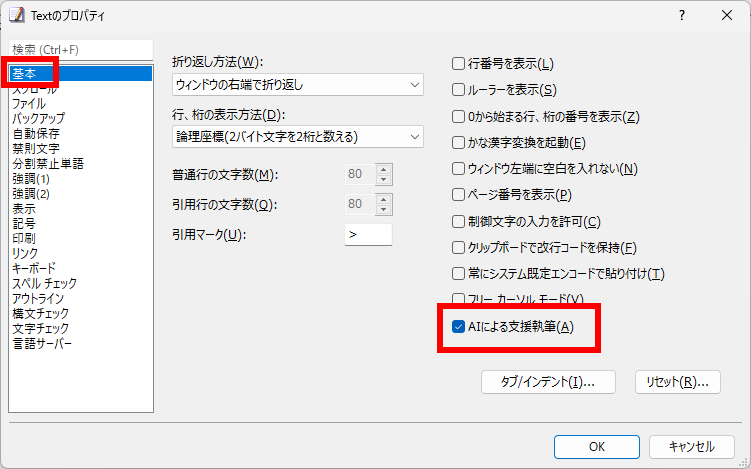Open キーボード settings
This screenshot has width=751, height=469.
[80, 268]
